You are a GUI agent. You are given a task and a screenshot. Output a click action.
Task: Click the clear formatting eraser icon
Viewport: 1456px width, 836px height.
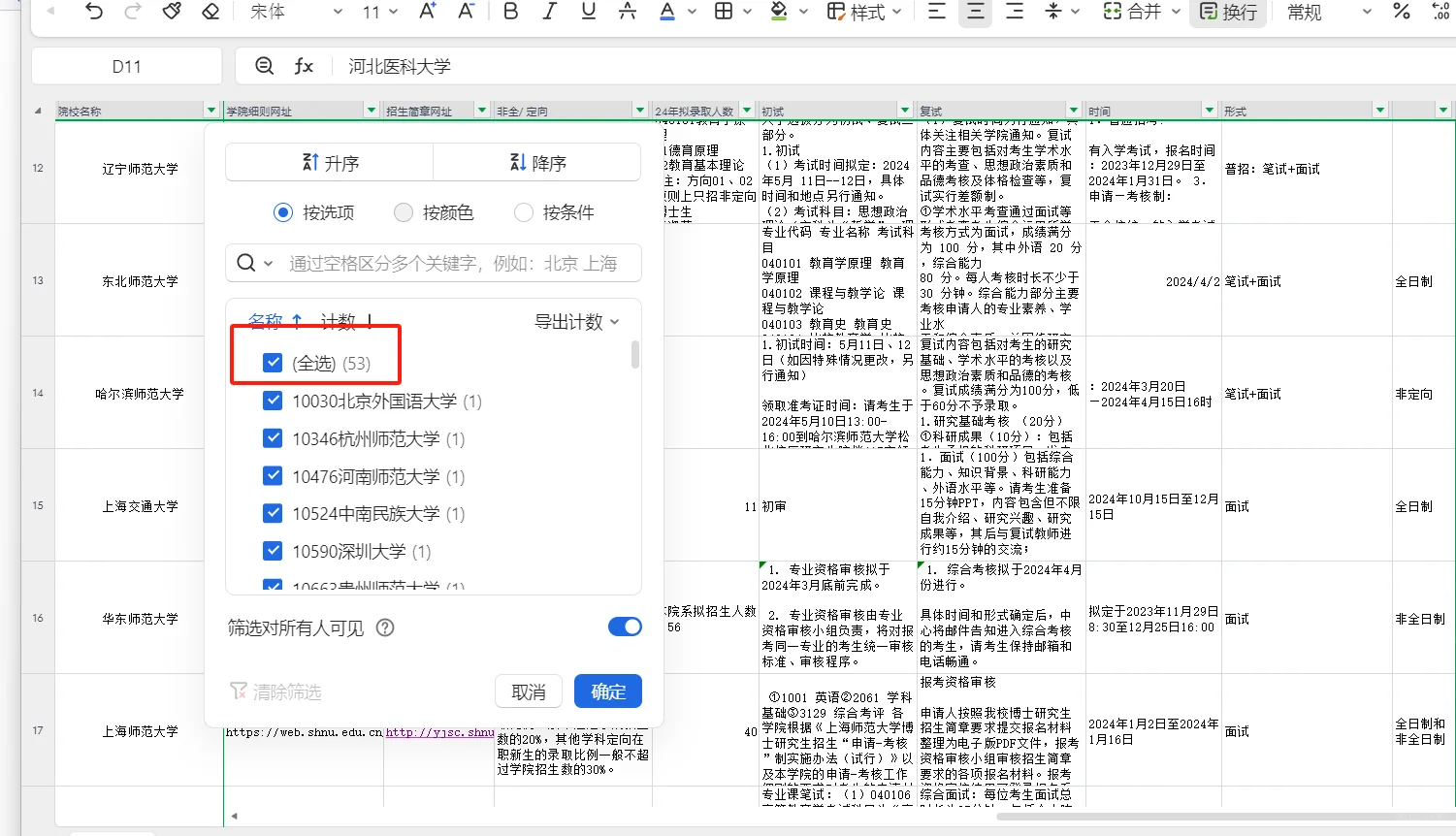210,12
